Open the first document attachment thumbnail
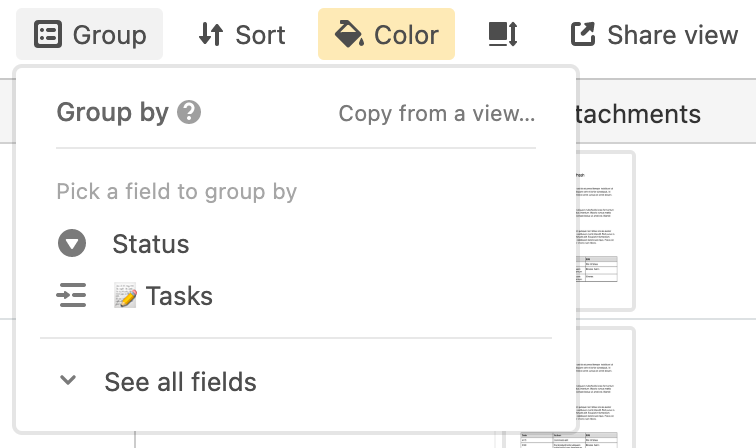Screen dimensions: 756x448 pyautogui.click(x=605, y=231)
